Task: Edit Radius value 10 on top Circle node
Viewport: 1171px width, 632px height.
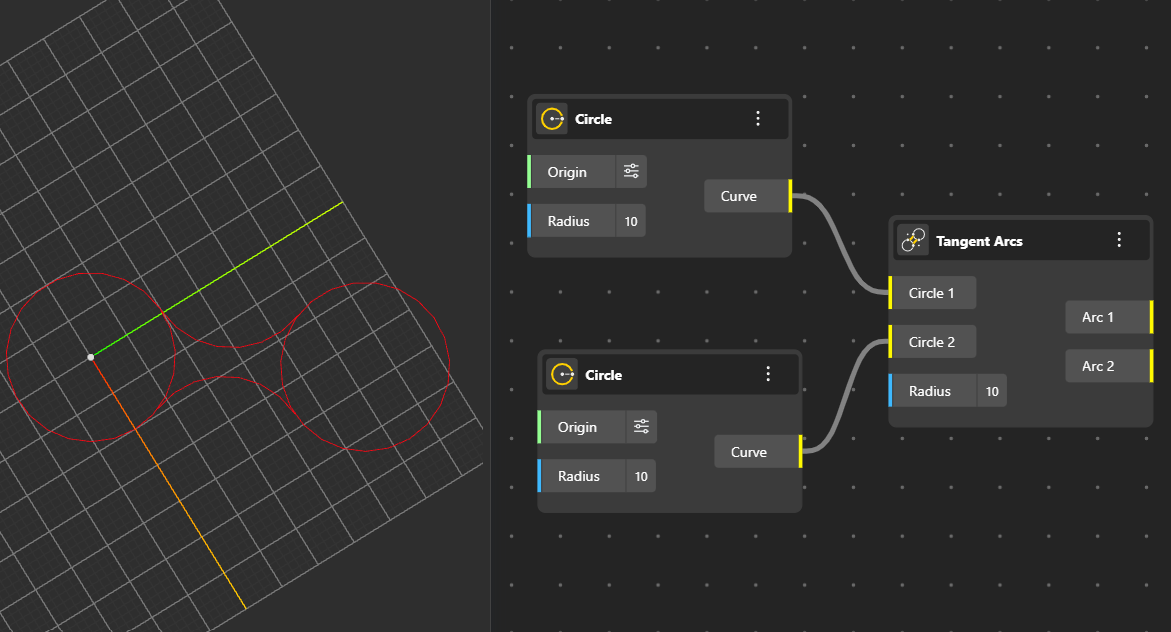Action: coord(631,221)
